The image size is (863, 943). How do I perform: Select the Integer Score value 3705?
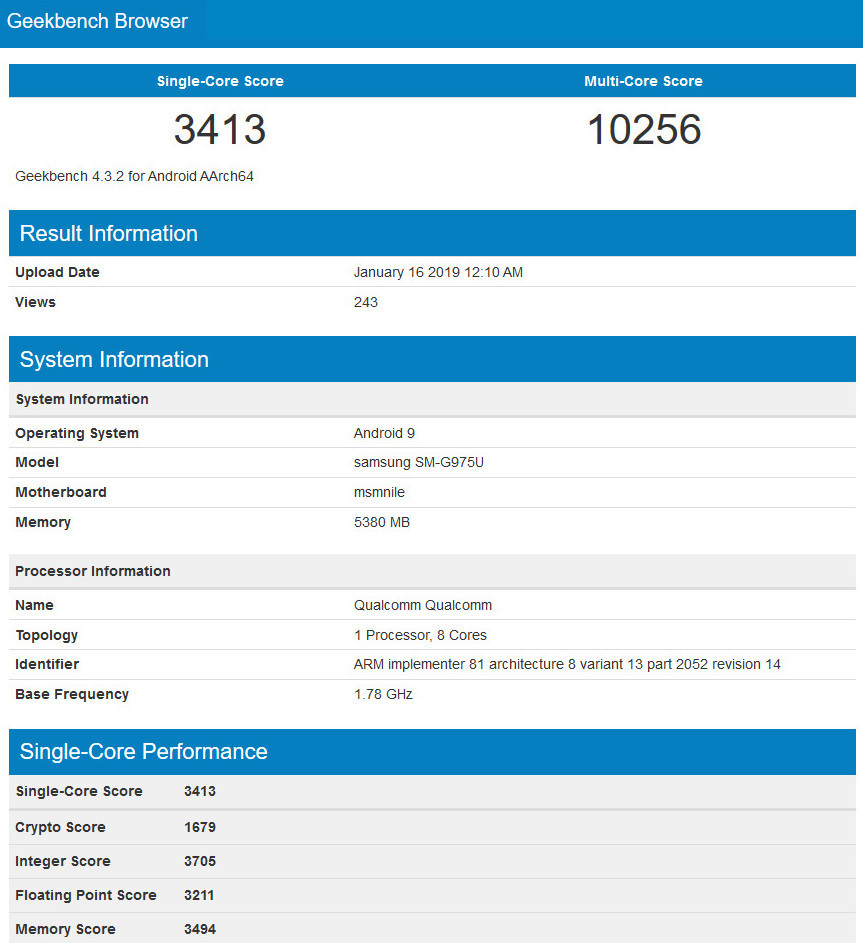200,861
